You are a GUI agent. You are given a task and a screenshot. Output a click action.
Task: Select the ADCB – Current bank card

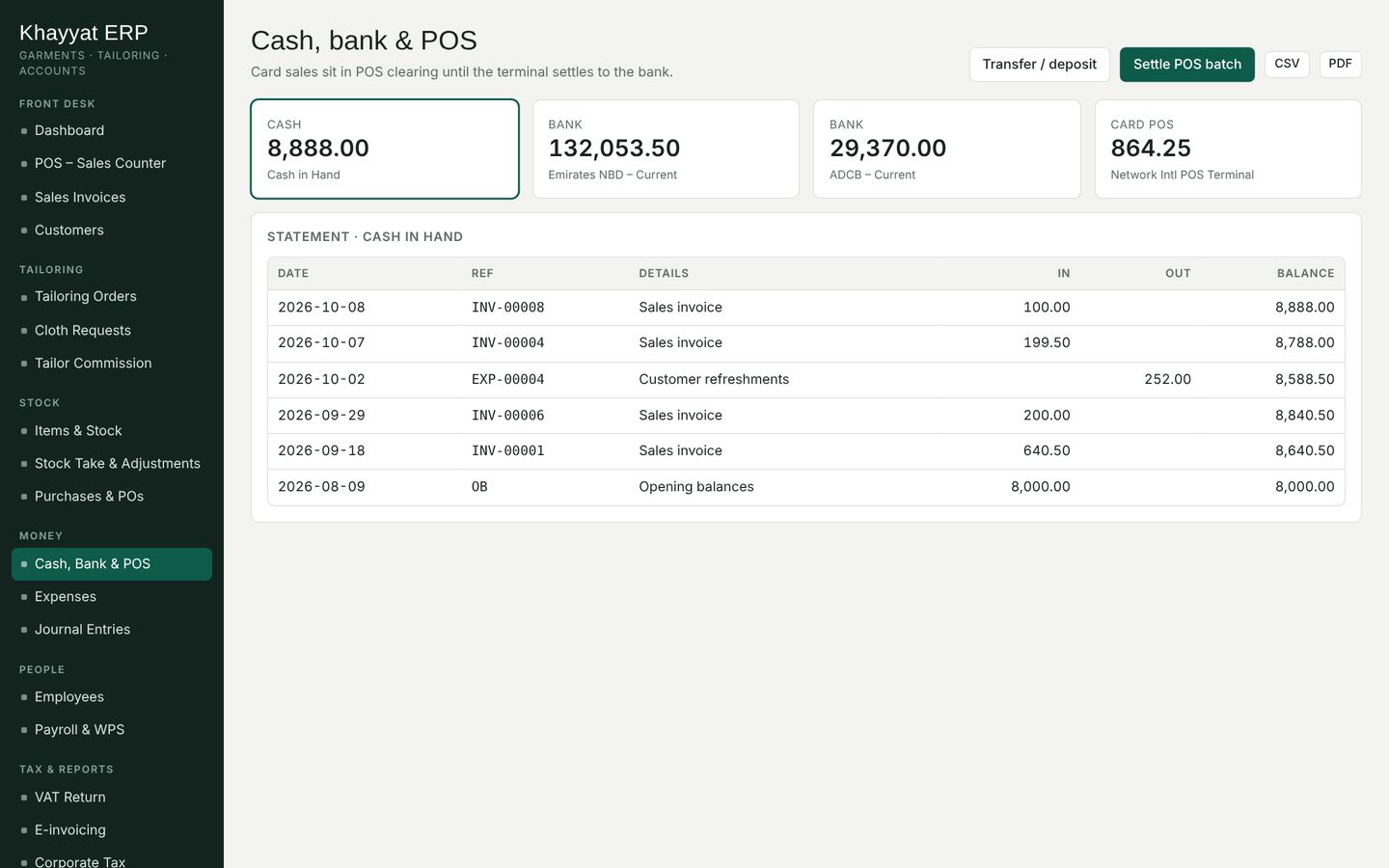(x=947, y=149)
